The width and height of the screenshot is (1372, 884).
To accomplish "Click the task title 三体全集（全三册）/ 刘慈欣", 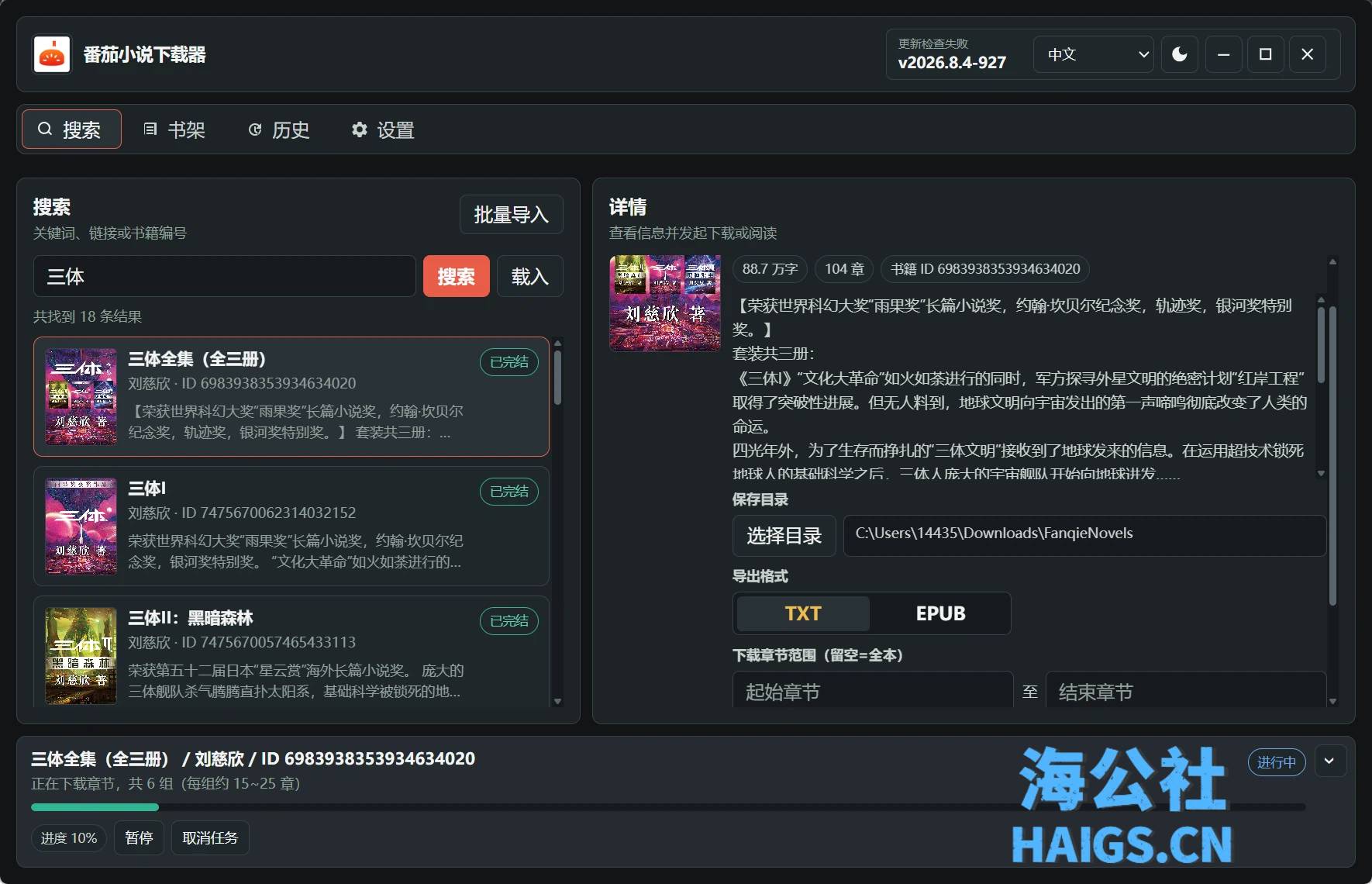I will pyautogui.click(x=253, y=758).
